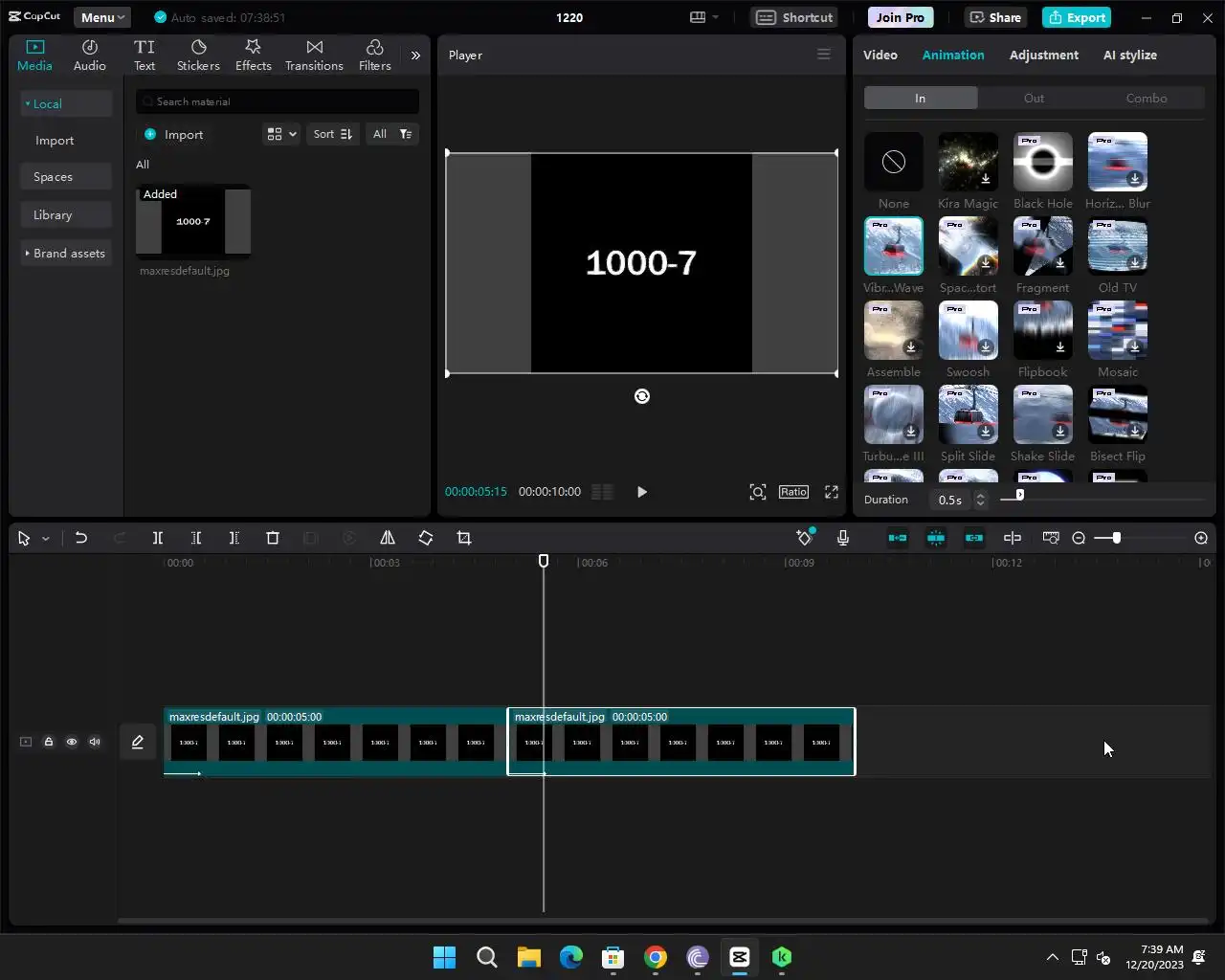1225x980 pixels.
Task: Open the Media tab
Action: 34,56
